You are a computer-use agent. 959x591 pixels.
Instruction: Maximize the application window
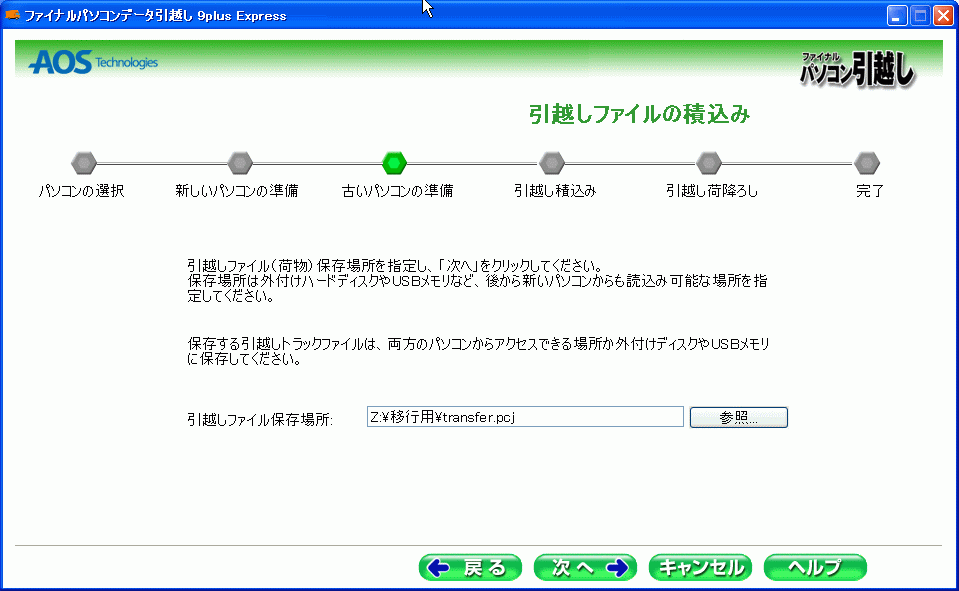[x=919, y=15]
